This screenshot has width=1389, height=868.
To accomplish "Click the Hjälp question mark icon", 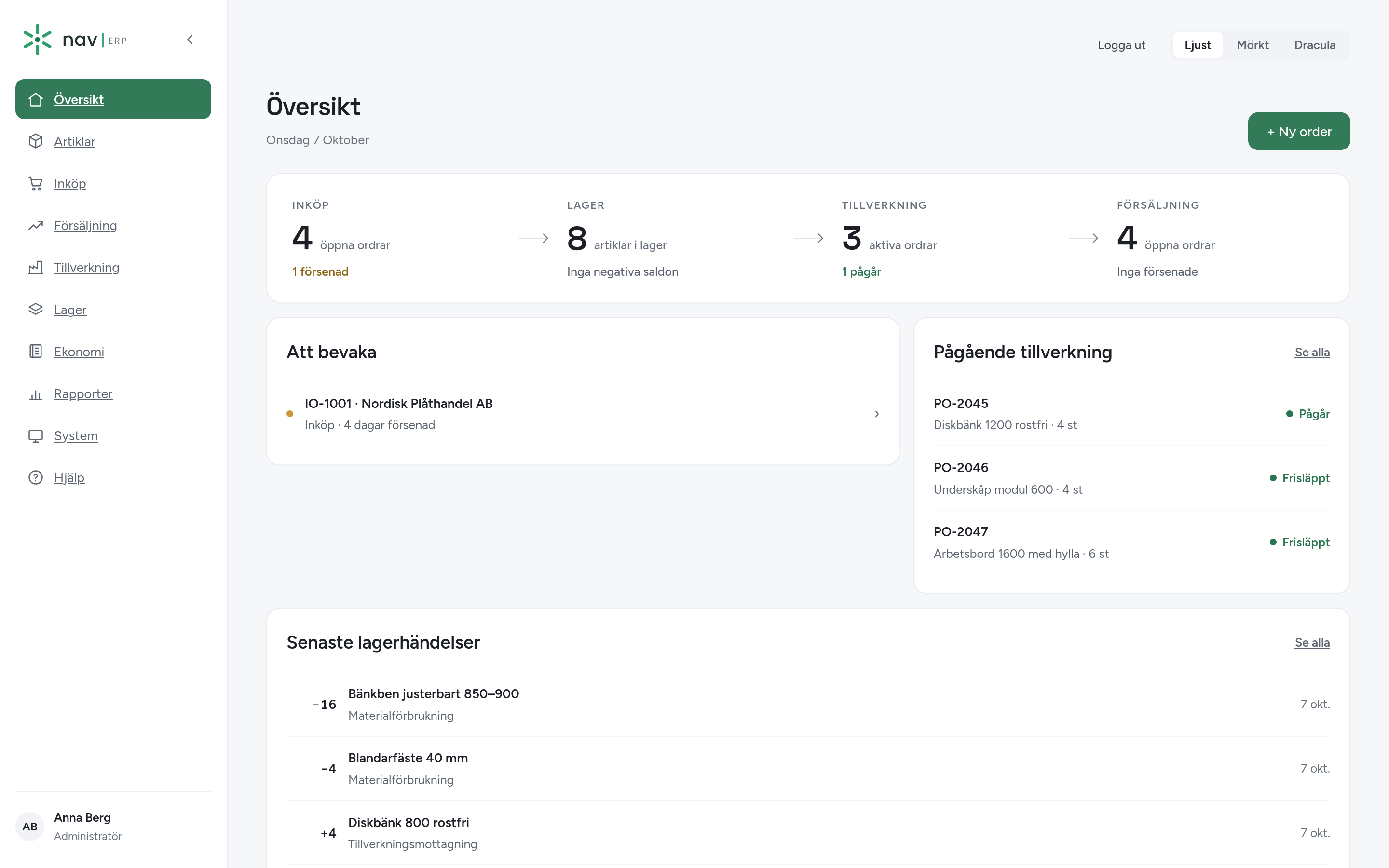I will [36, 477].
